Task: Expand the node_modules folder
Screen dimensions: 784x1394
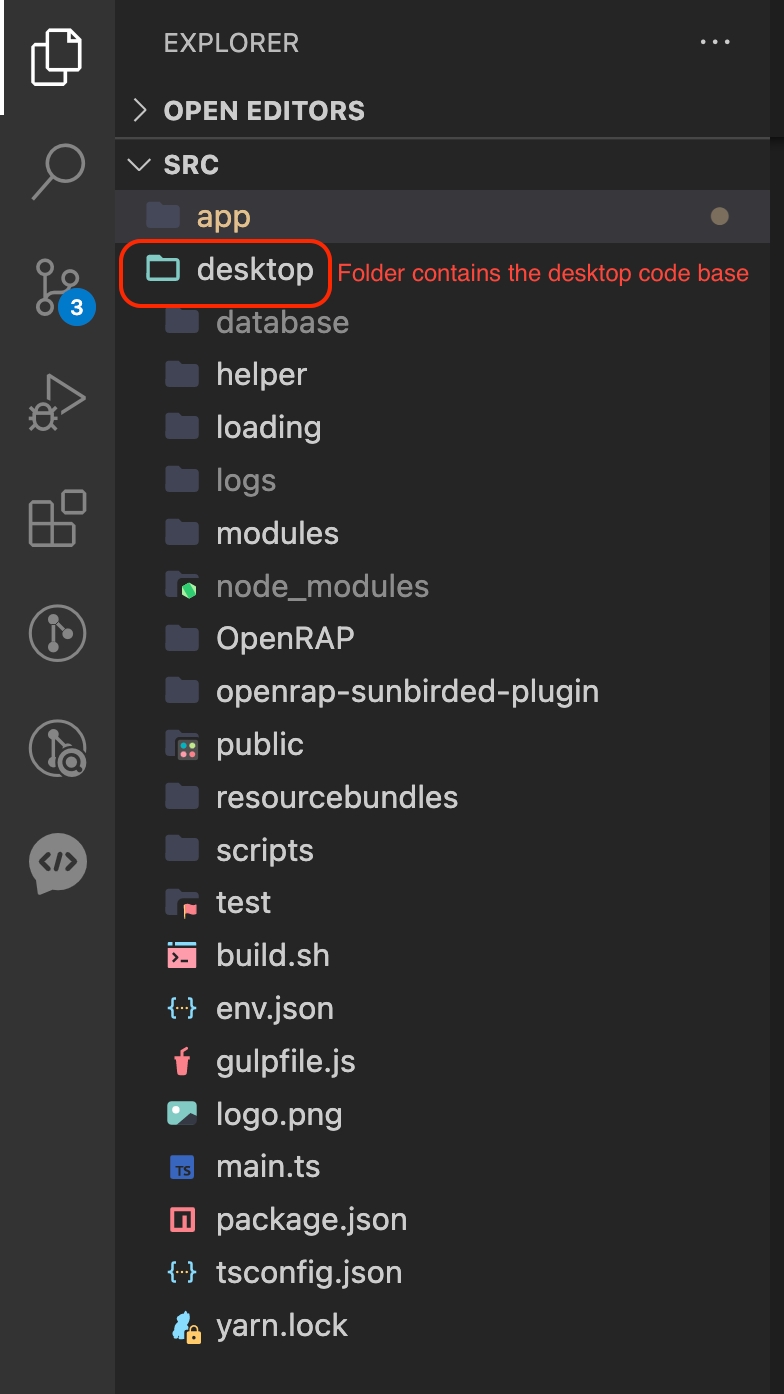Action: point(322,586)
